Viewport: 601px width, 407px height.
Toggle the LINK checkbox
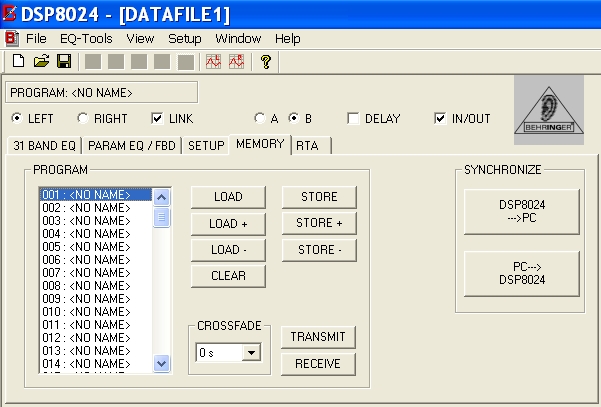(157, 118)
